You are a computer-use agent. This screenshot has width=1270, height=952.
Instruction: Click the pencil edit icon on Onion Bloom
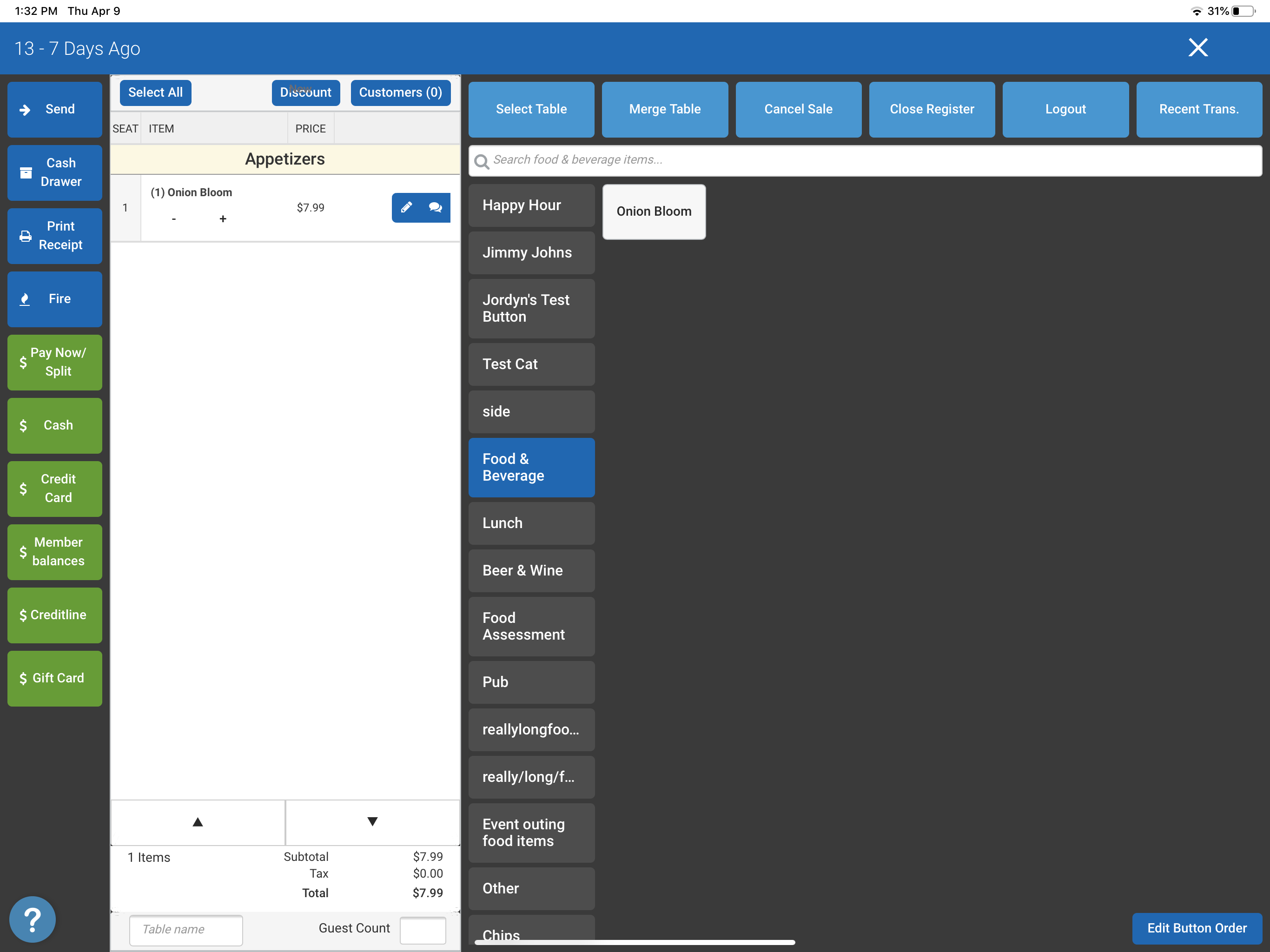406,207
